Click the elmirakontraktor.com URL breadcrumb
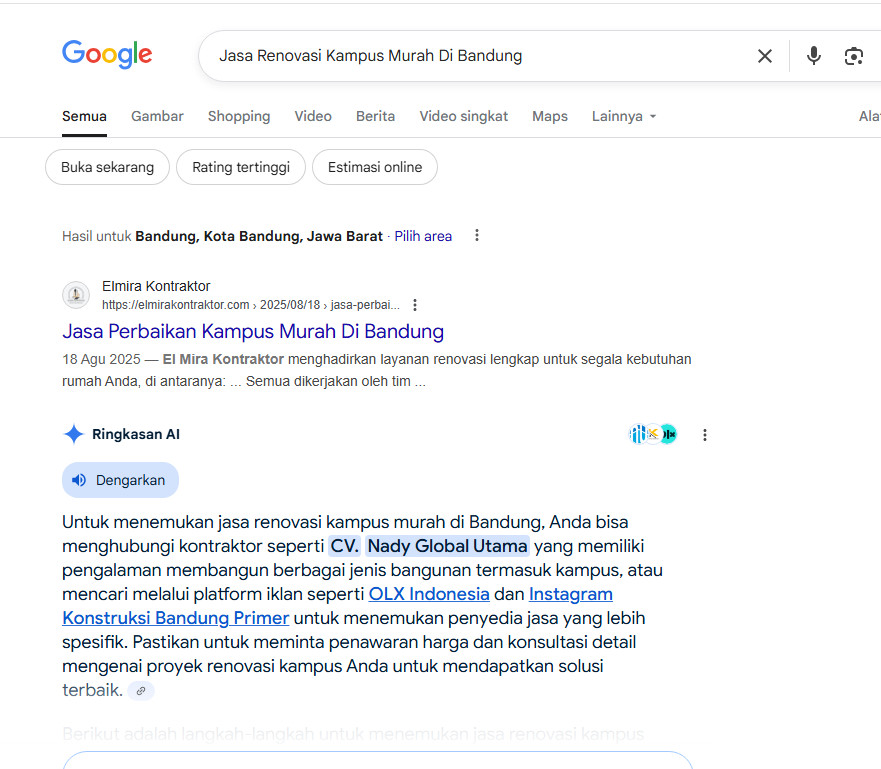 (251, 305)
